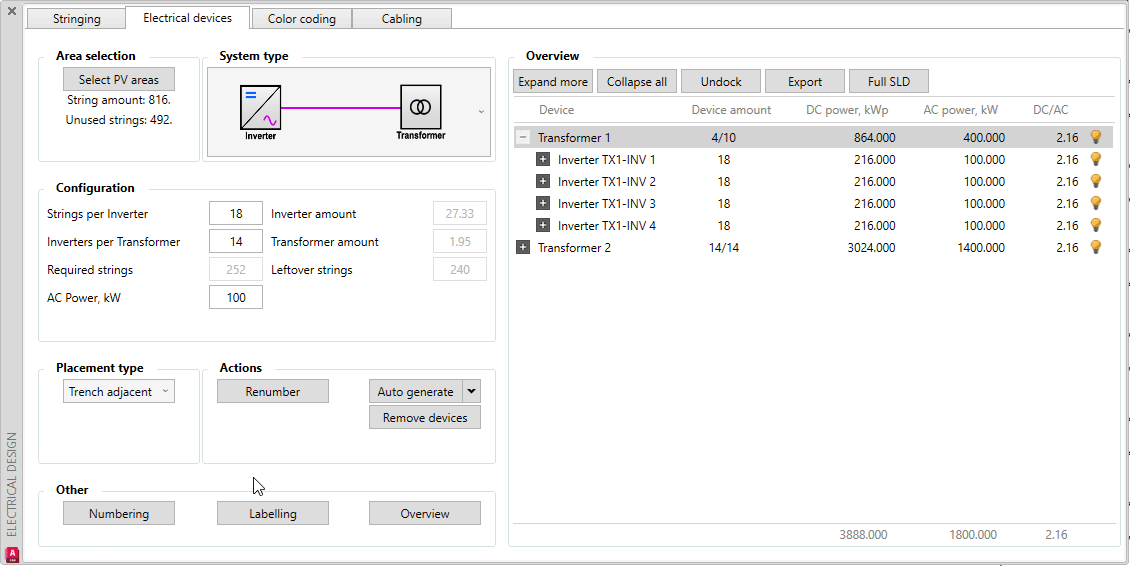1130x566 pixels.
Task: Open the Cabling tab
Action: (x=401, y=19)
